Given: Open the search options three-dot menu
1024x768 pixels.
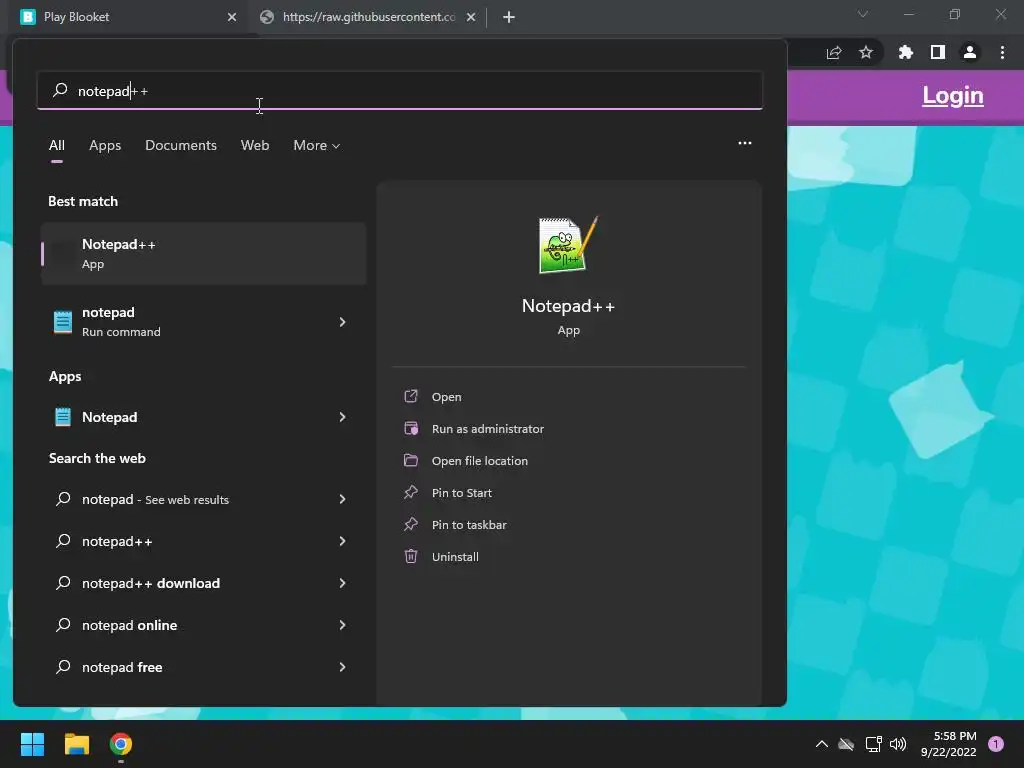Looking at the screenshot, I should pyautogui.click(x=744, y=143).
